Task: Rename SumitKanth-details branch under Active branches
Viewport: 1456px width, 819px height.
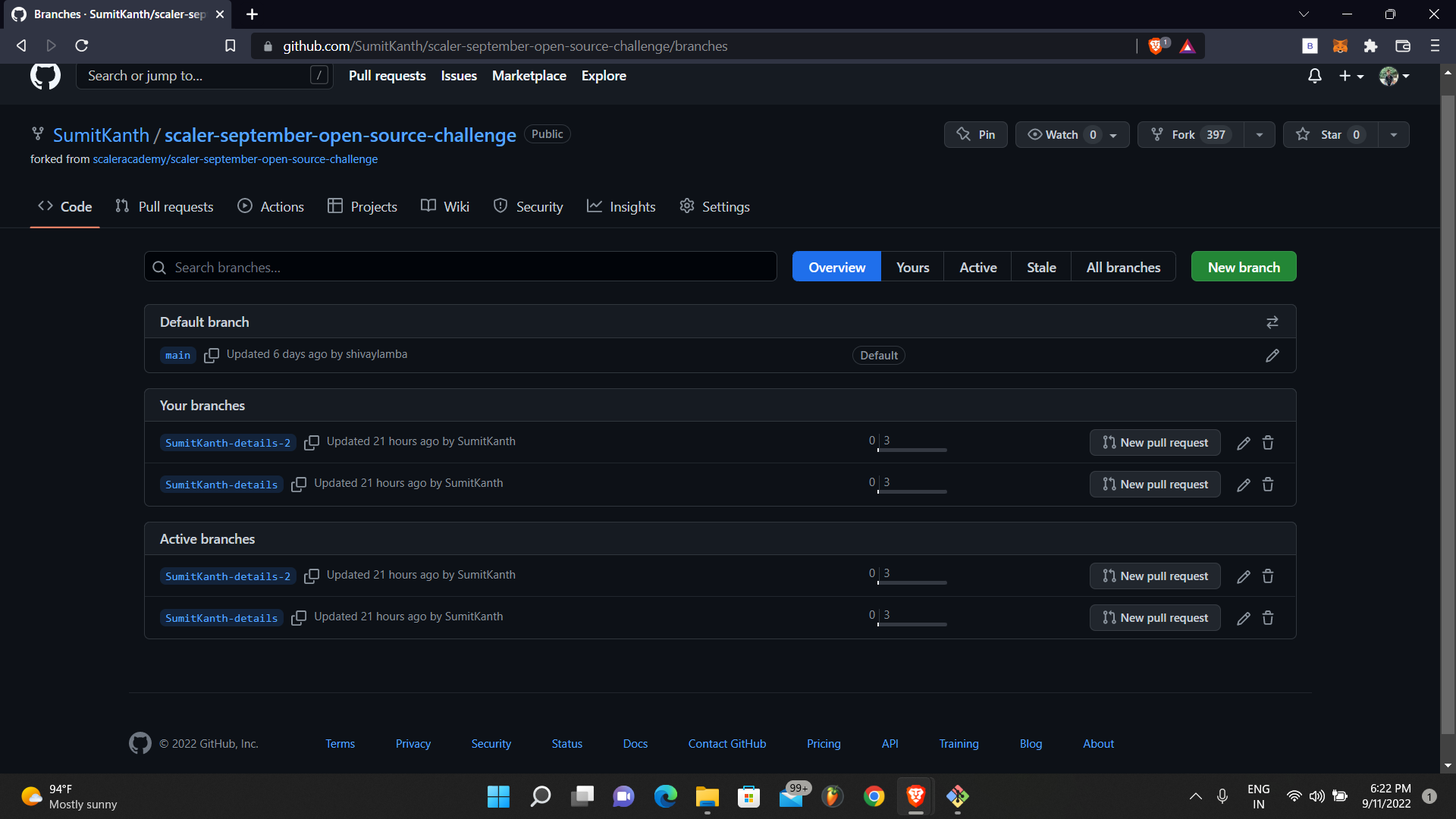Action: tap(1243, 618)
